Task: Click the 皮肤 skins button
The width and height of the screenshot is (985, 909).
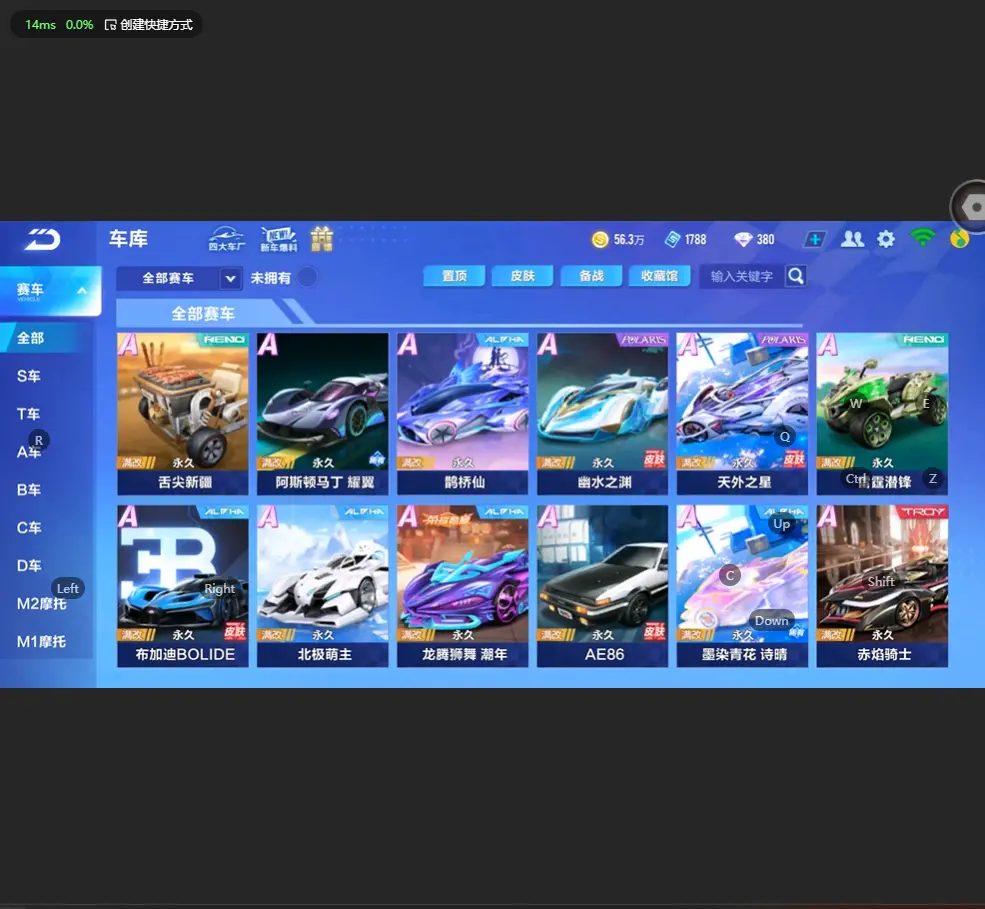Action: click(x=523, y=276)
